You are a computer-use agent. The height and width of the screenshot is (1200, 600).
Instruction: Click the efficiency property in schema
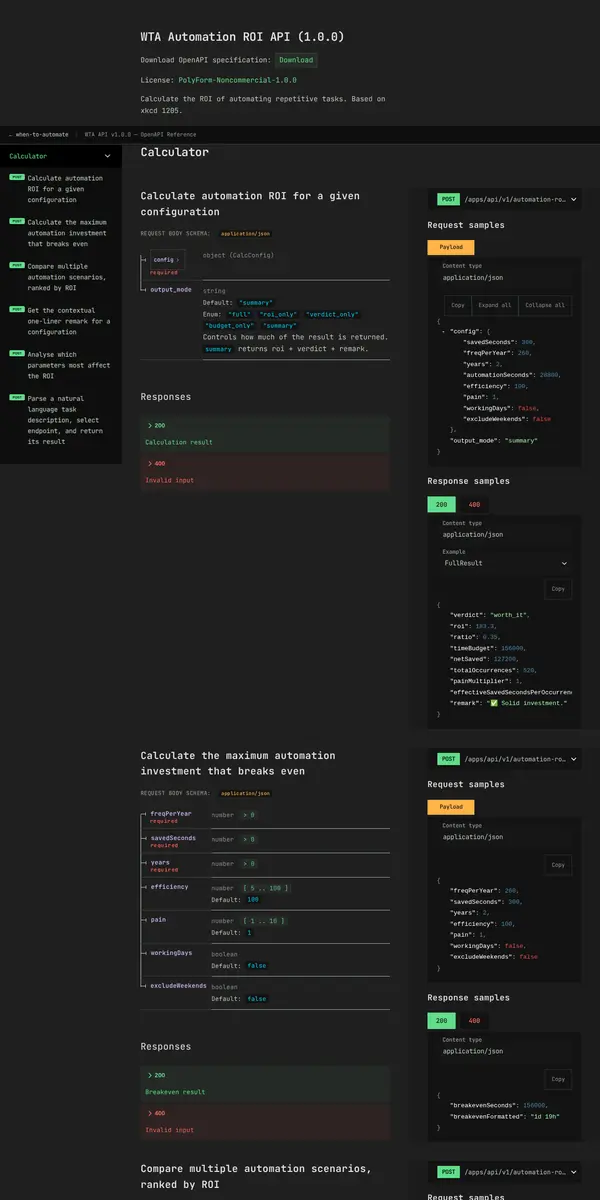(x=169, y=886)
